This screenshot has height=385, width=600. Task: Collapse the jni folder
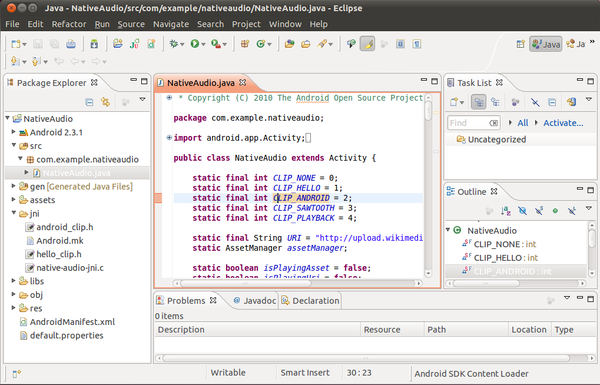pos(14,213)
